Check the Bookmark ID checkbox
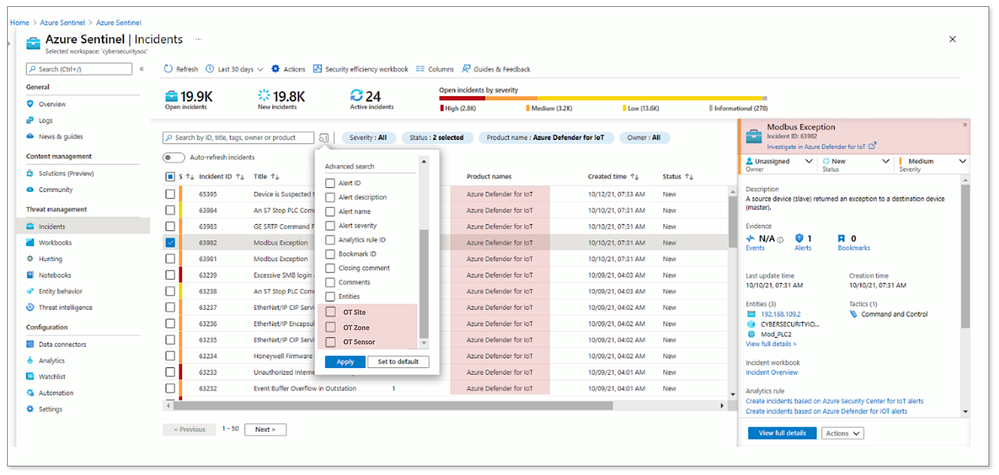This screenshot has width=999, height=475. click(x=330, y=254)
